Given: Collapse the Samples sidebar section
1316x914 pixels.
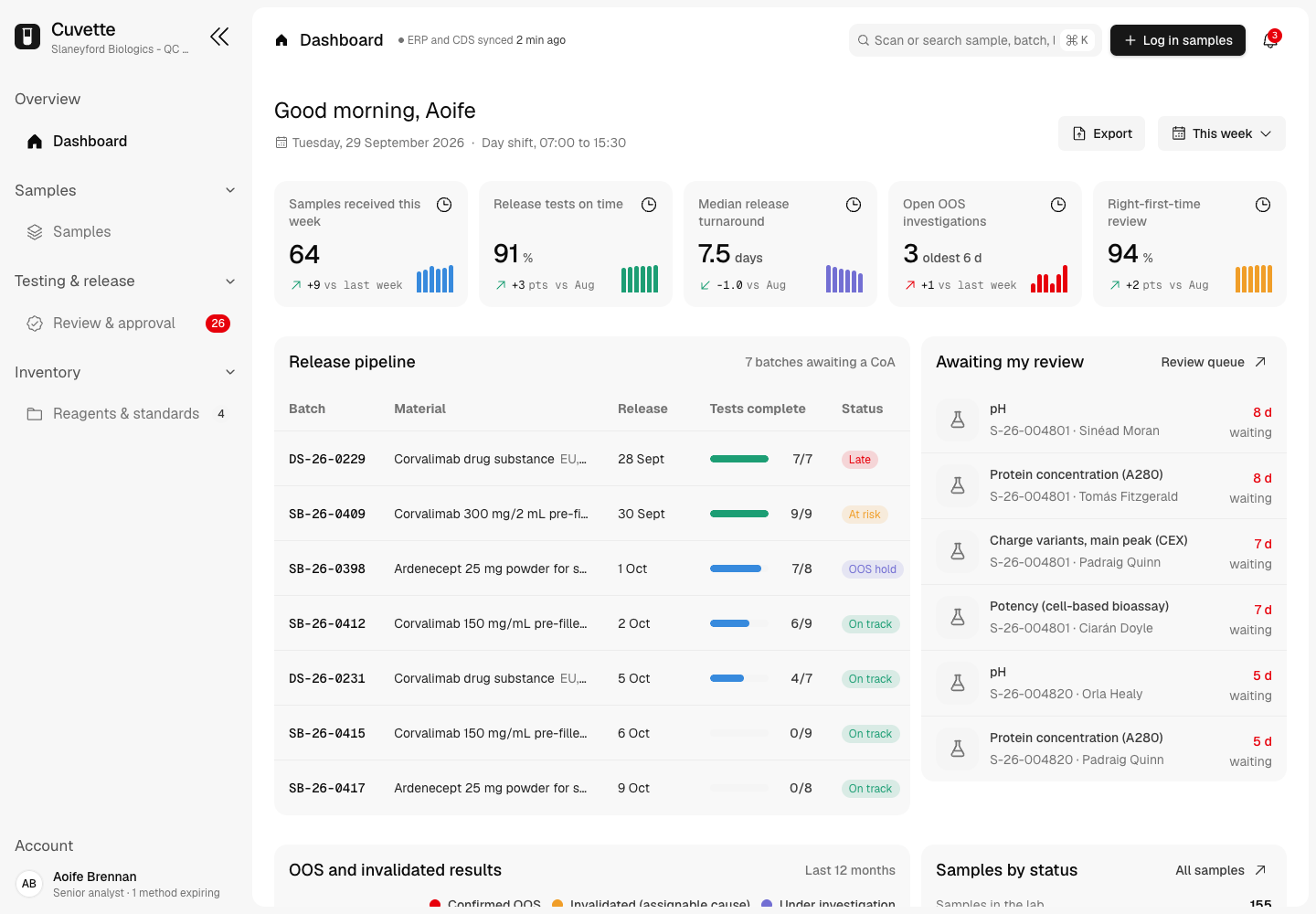Looking at the screenshot, I should (230, 190).
